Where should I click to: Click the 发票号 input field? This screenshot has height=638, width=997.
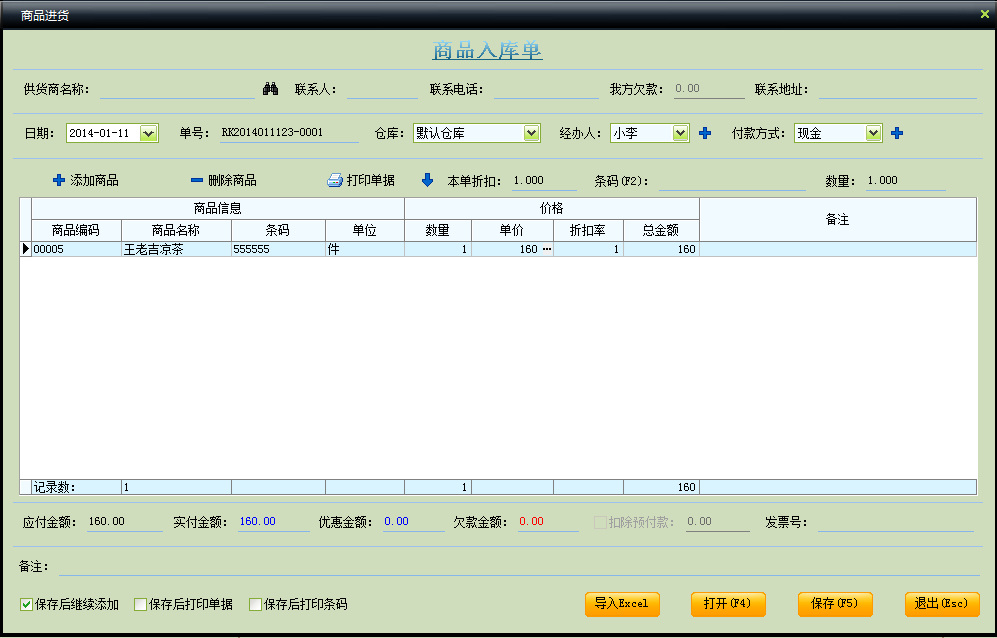click(895, 522)
